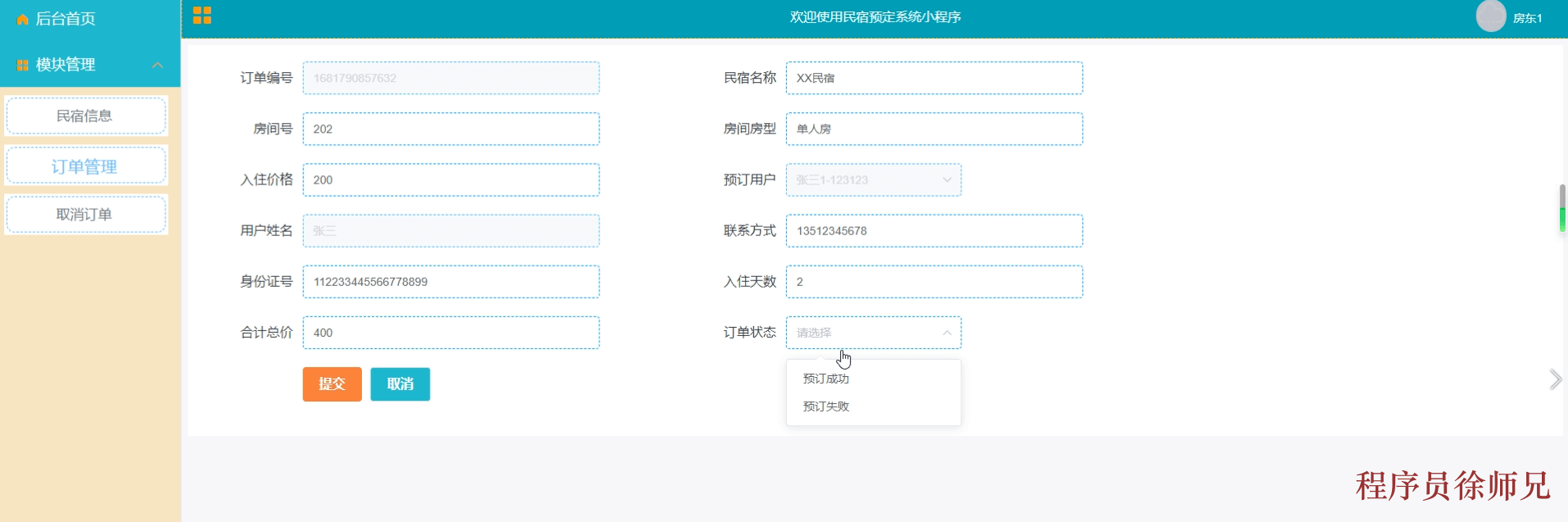Click the vertical scrollbar on the right
Viewport: 1568px width, 522px height.
coord(1562,208)
